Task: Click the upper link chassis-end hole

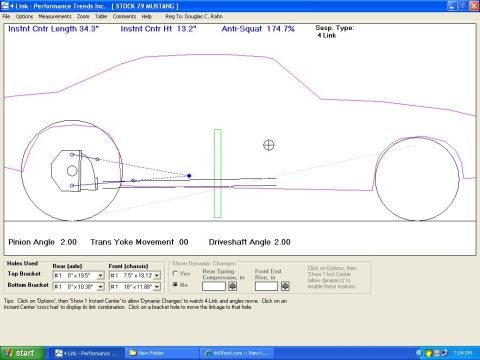Action: click(x=97, y=159)
